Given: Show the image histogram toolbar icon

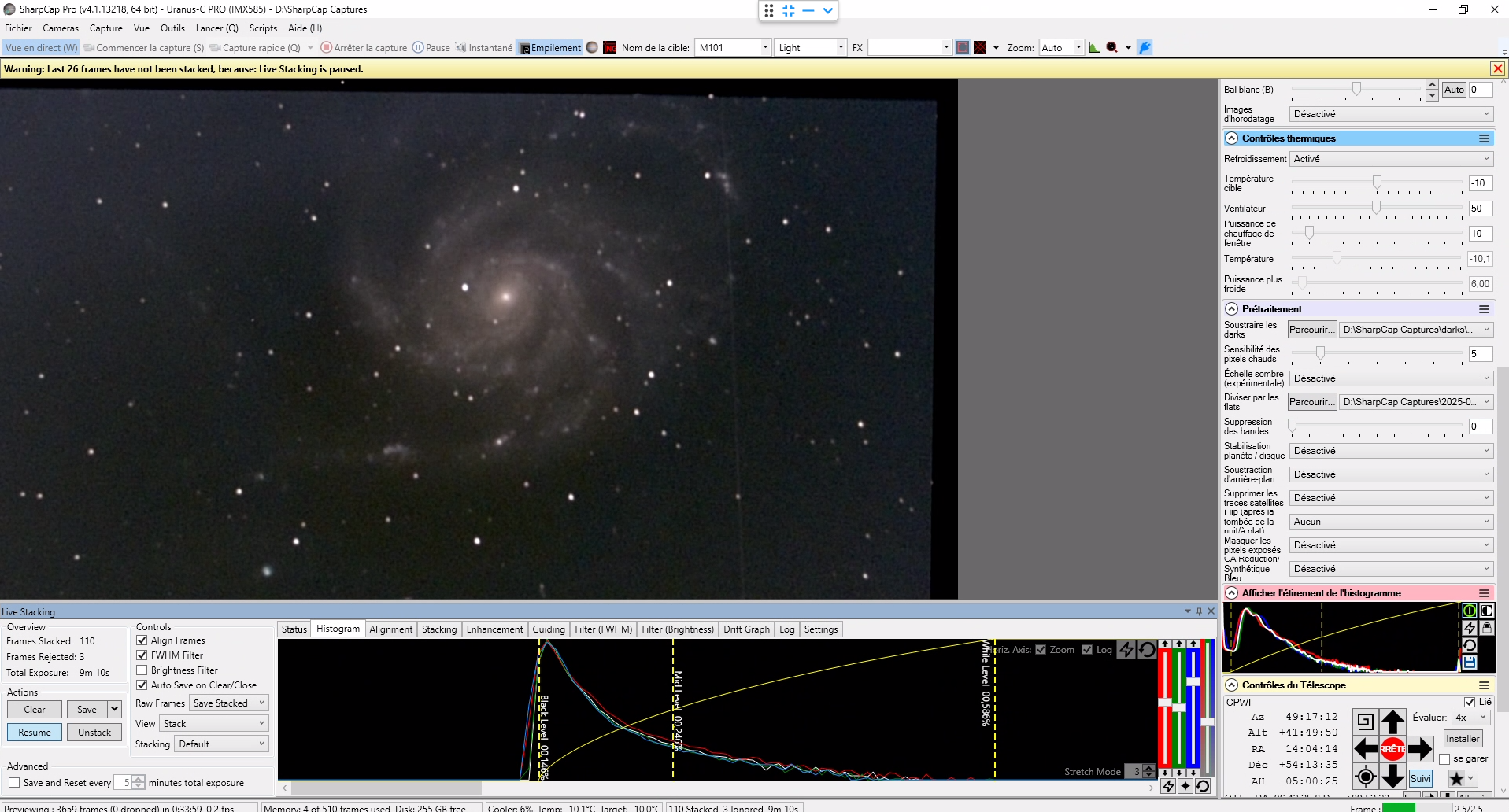Looking at the screenshot, I should [x=1094, y=47].
